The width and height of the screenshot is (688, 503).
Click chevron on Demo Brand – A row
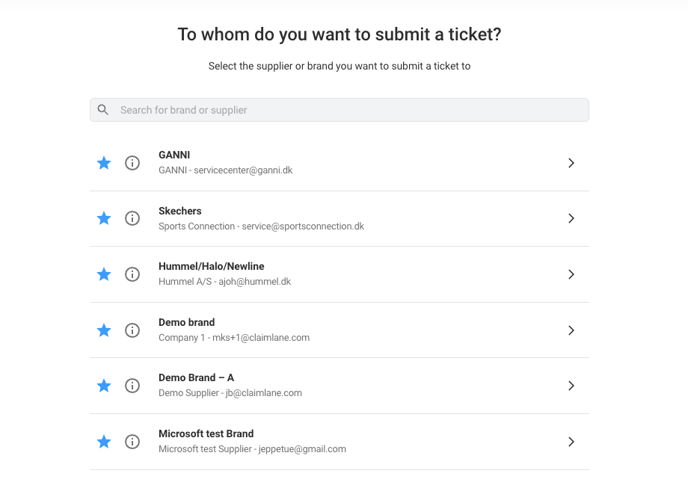(571, 385)
